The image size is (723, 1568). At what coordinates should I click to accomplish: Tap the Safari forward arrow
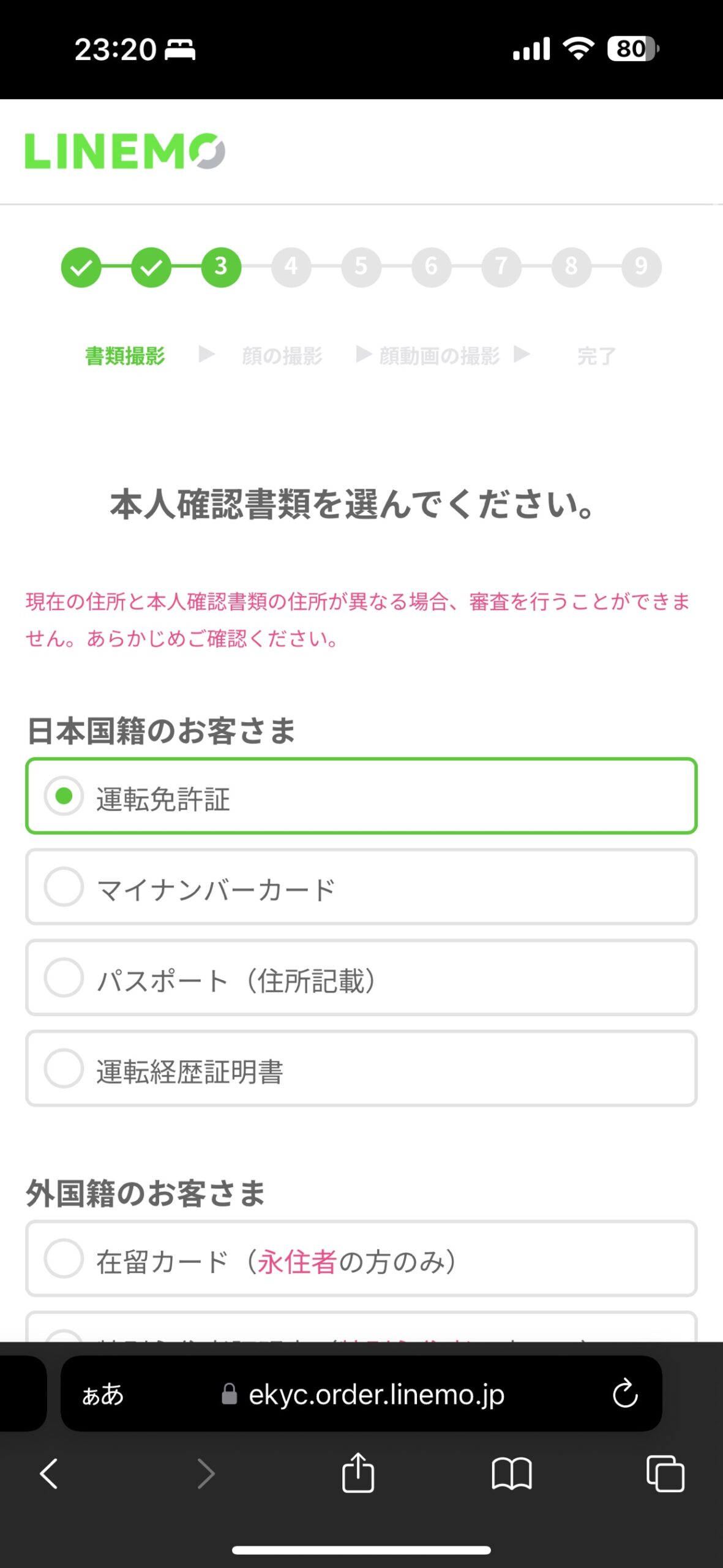click(x=206, y=1473)
